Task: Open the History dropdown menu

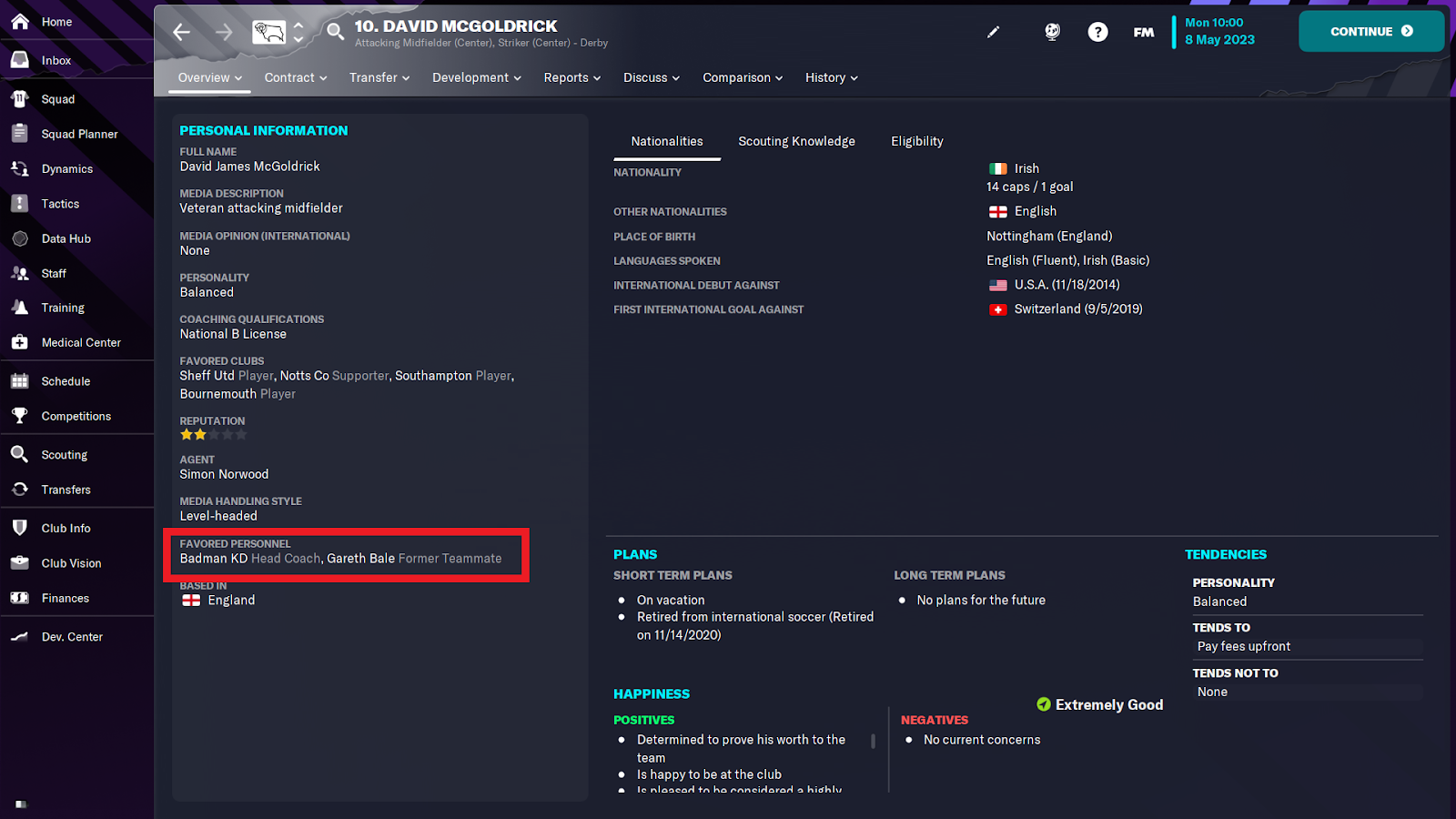Action: click(832, 78)
